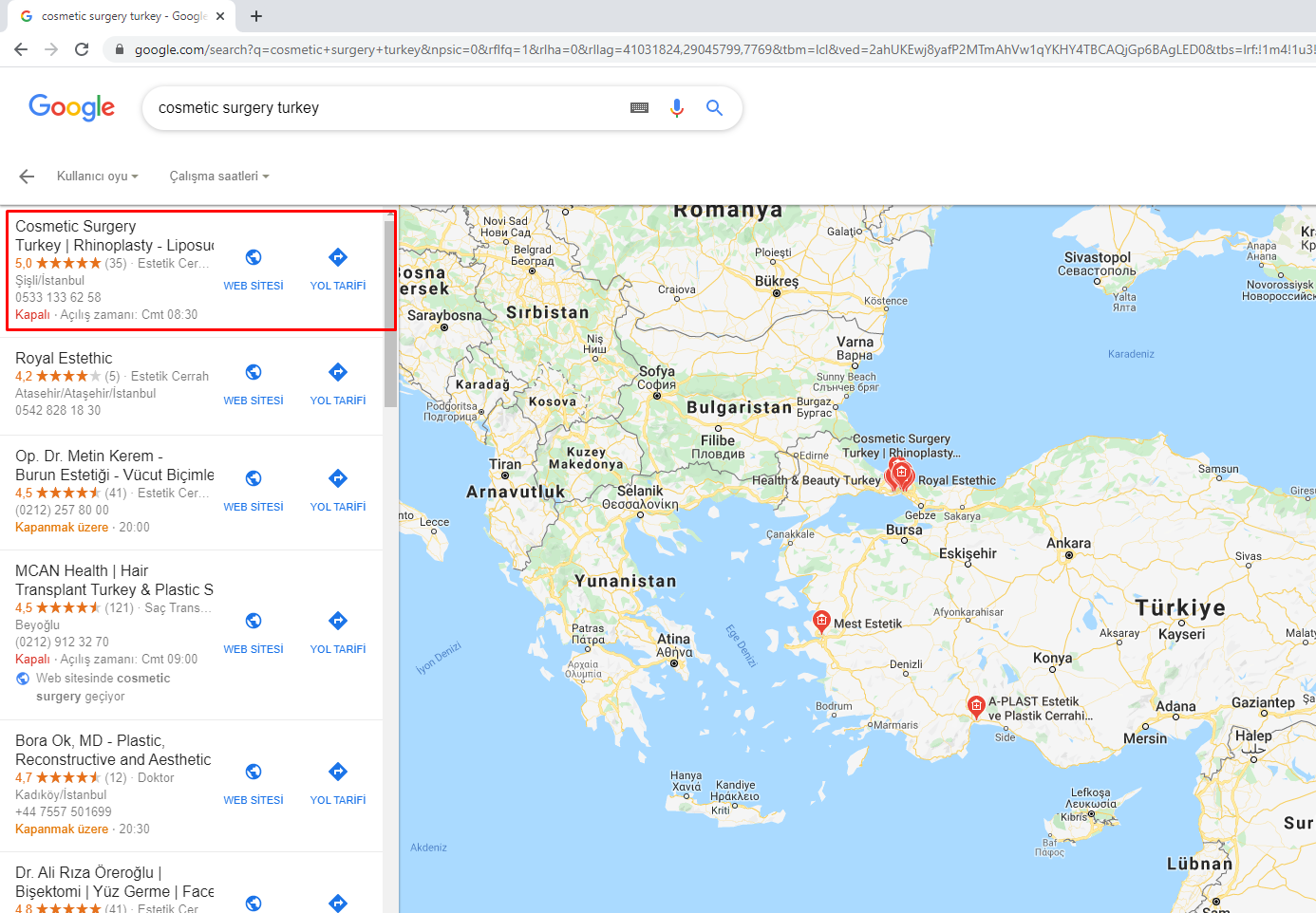Open website icon for MCAN Health

(254, 621)
